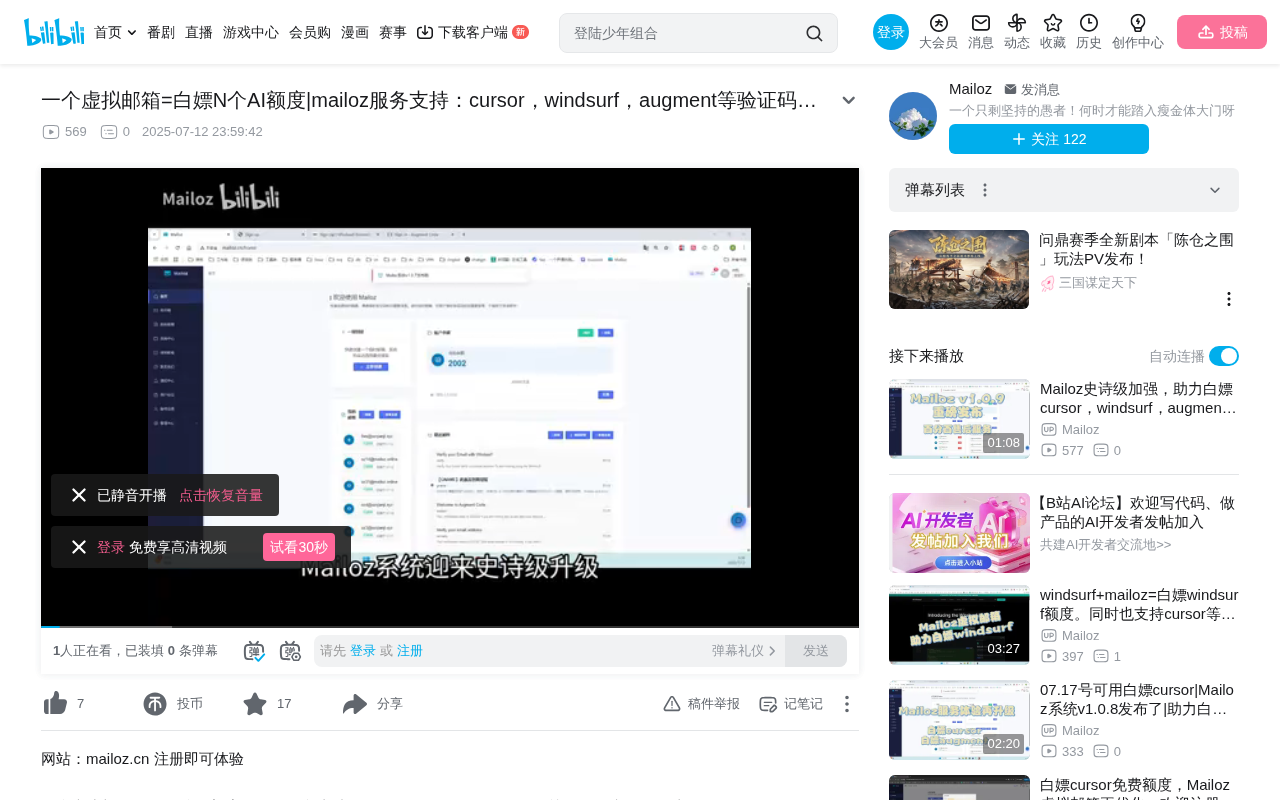Open 记笔记 notes icon
This screenshot has height=800, width=1280.
768,704
